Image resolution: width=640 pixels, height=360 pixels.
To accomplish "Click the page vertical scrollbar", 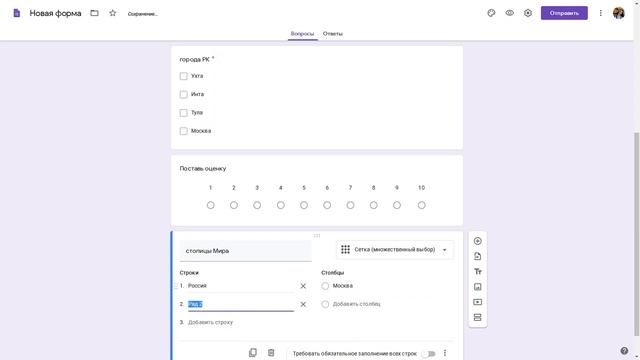I will 636,233.
